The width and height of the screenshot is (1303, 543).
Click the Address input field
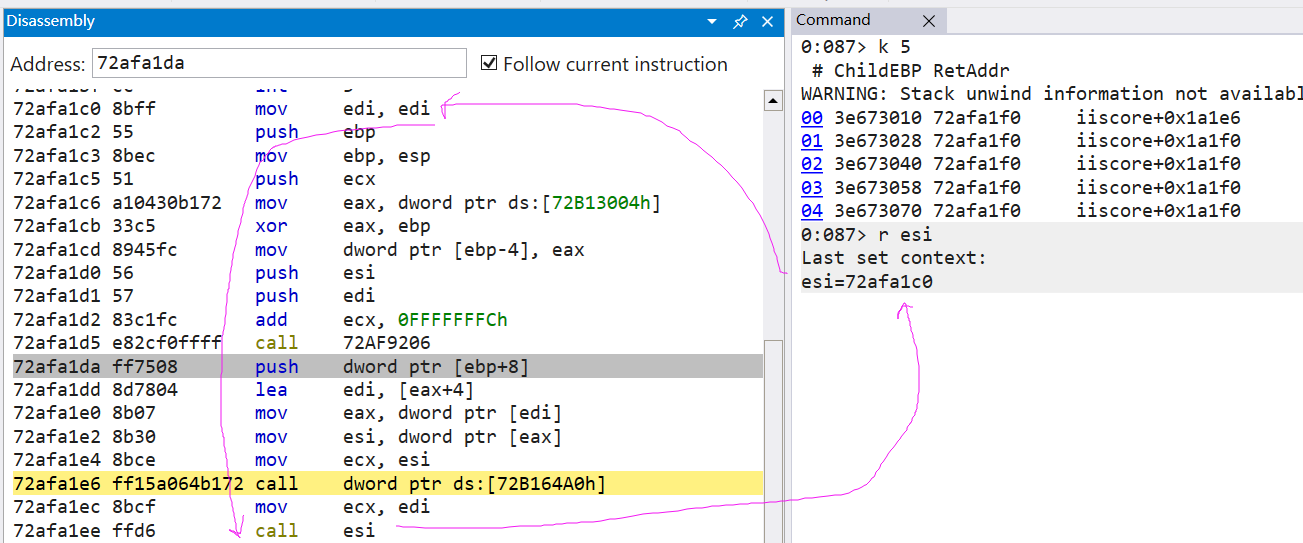pos(279,64)
